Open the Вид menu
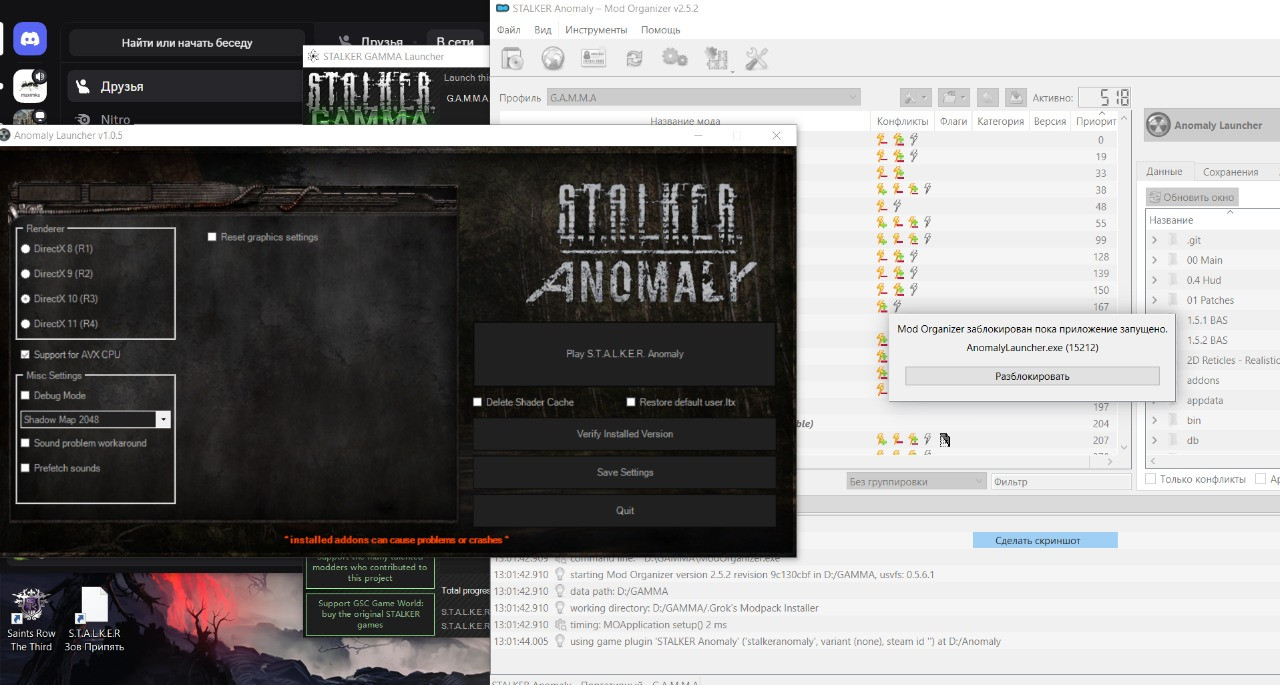The height and width of the screenshot is (685, 1280). 543,30
